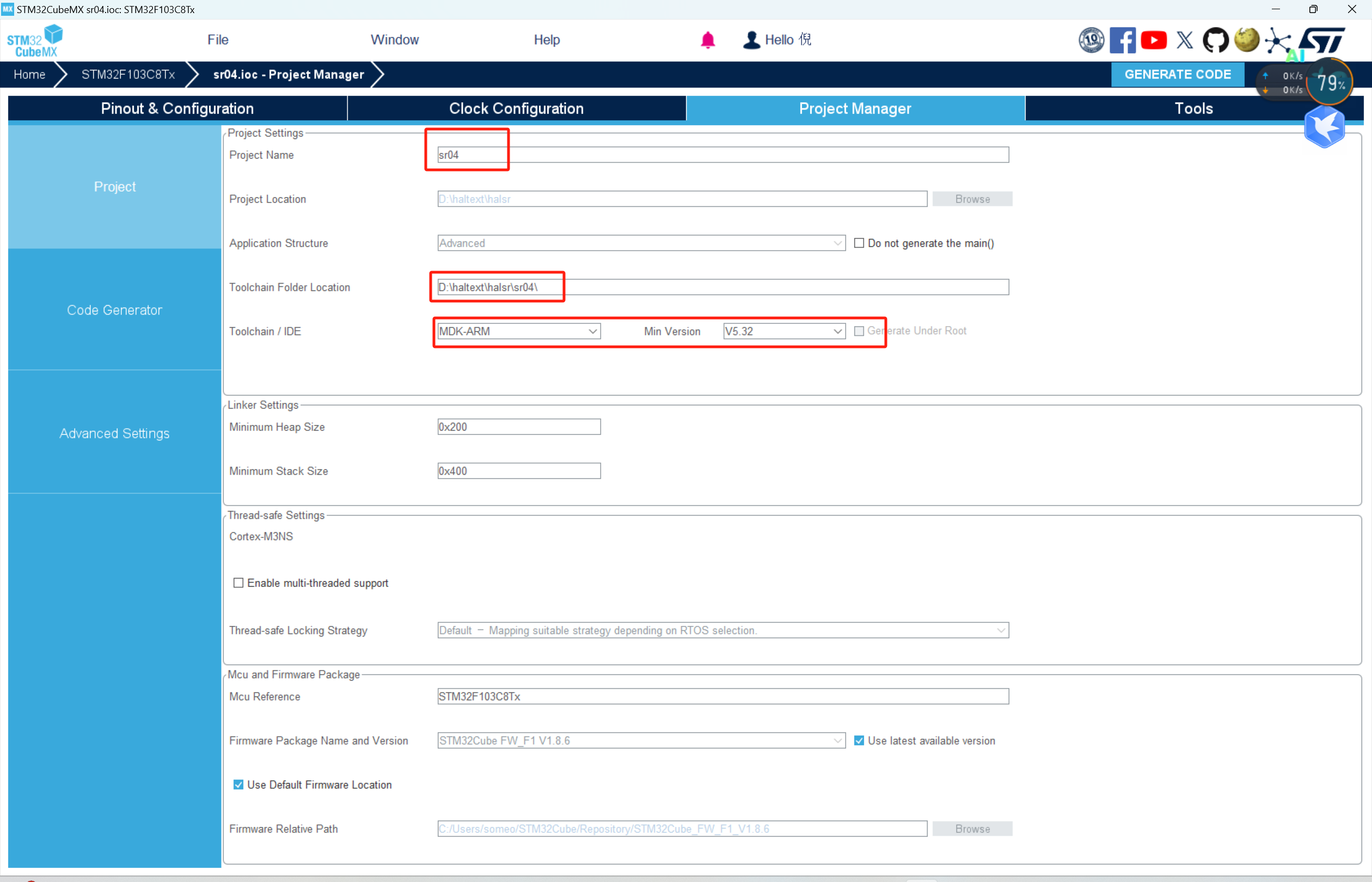
Task: Go to Home breadcrumb
Action: (x=29, y=75)
